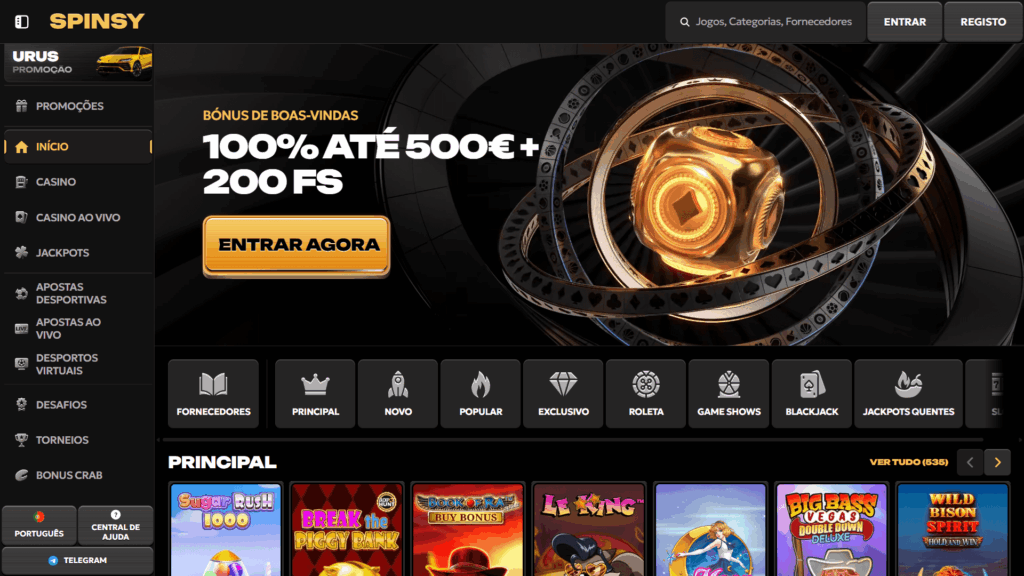This screenshot has width=1024, height=576.
Task: Open the Fornecedores book icon category
Action: click(x=213, y=394)
